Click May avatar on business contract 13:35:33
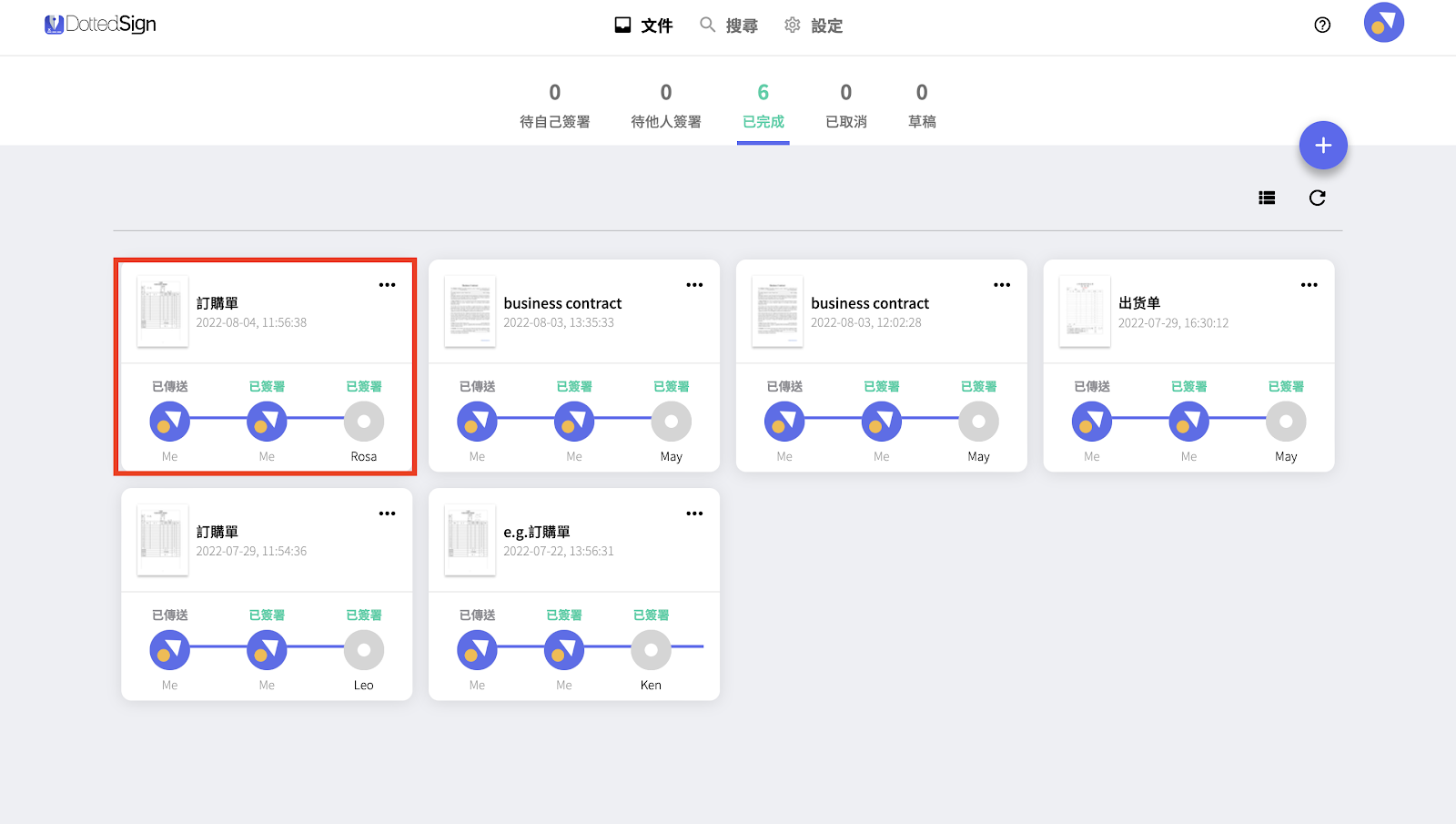 (672, 422)
